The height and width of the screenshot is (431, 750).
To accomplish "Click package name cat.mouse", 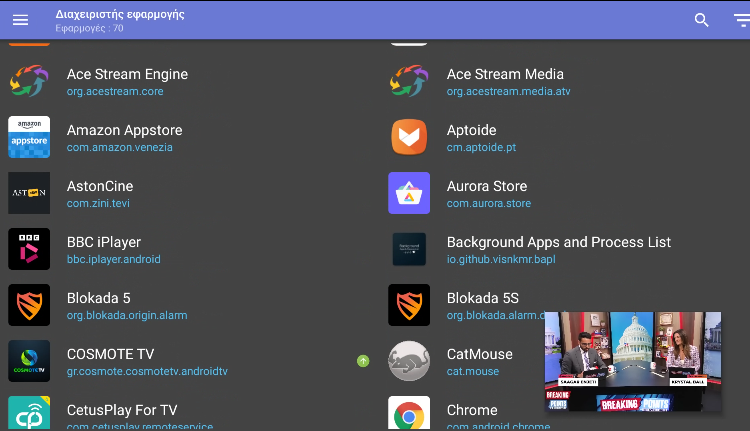I will [x=473, y=371].
